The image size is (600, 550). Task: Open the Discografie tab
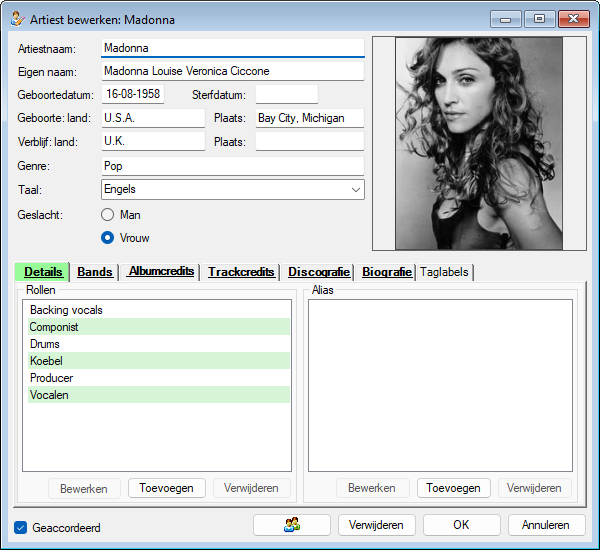pyautogui.click(x=319, y=272)
